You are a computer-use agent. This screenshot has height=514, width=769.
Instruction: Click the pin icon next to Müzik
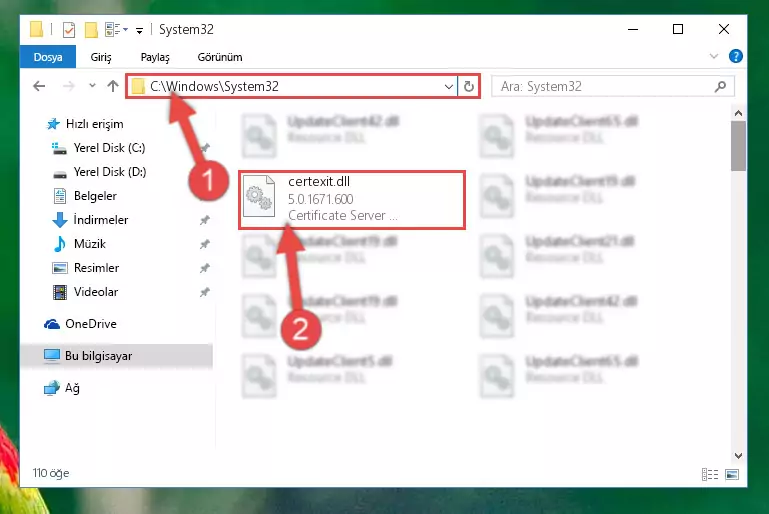[205, 244]
